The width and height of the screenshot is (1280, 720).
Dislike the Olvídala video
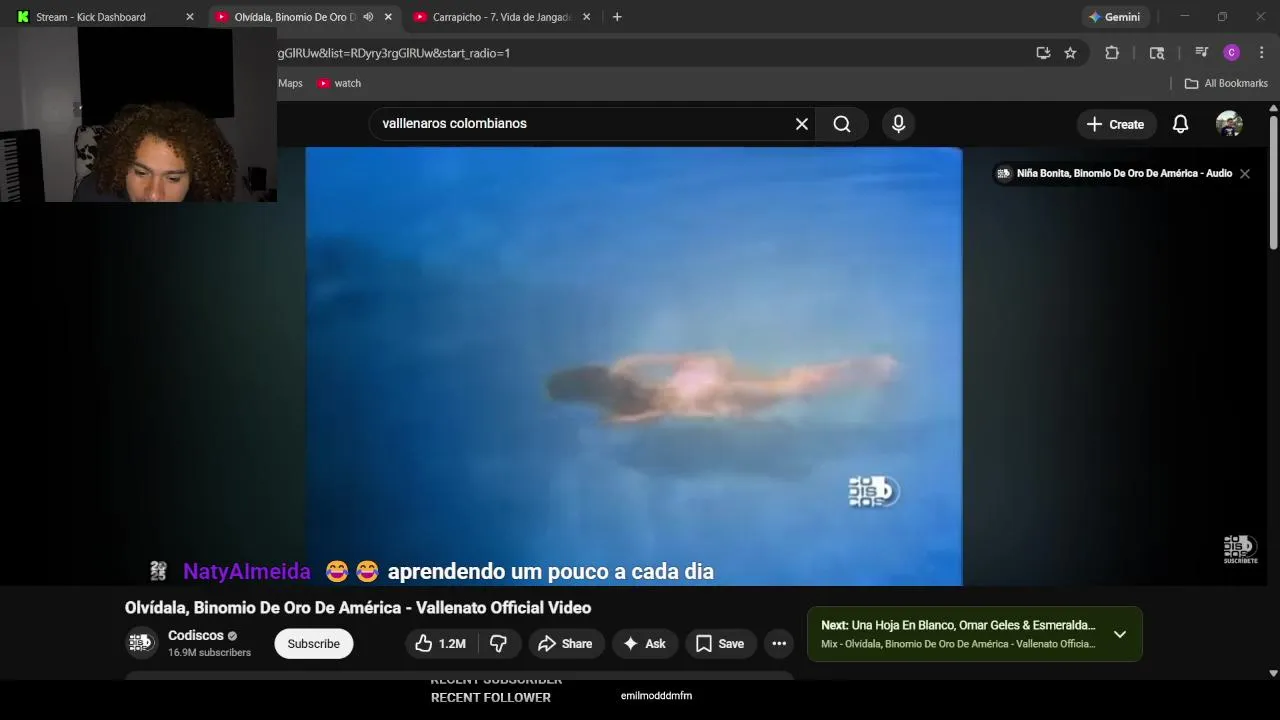[x=498, y=644]
